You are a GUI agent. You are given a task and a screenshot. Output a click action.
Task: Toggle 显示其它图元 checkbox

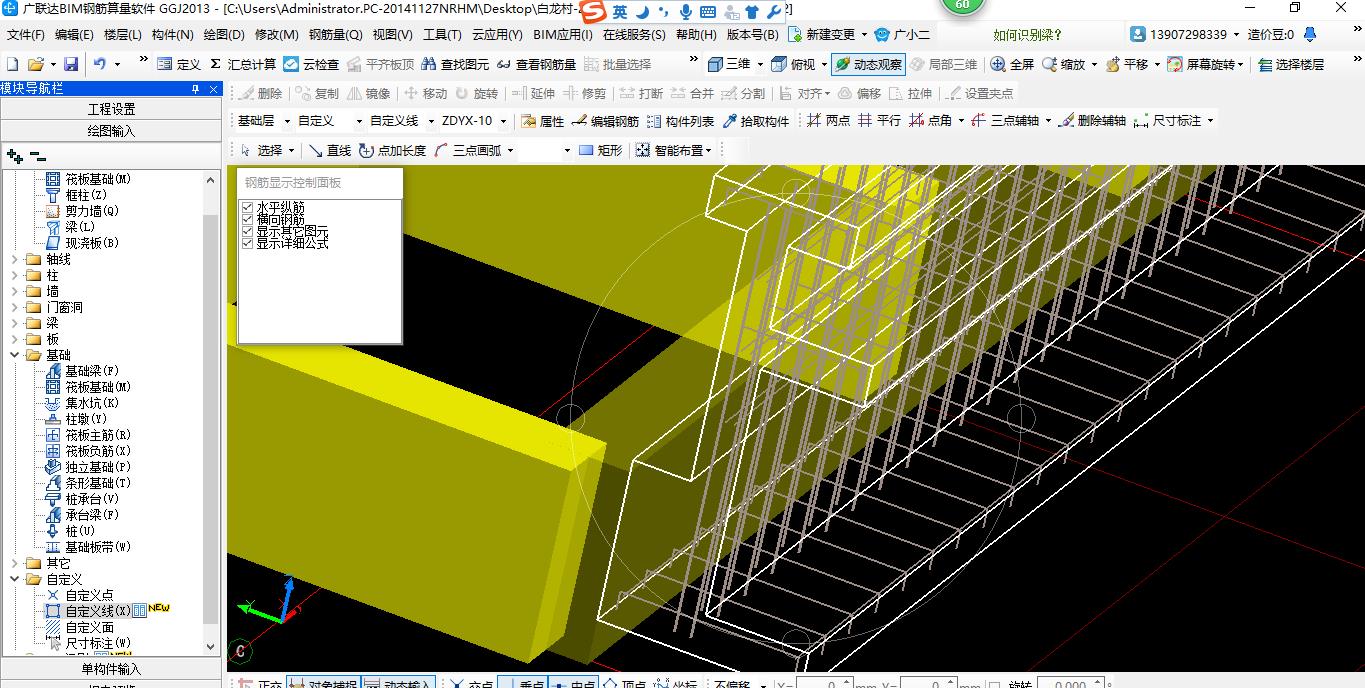pos(247,231)
